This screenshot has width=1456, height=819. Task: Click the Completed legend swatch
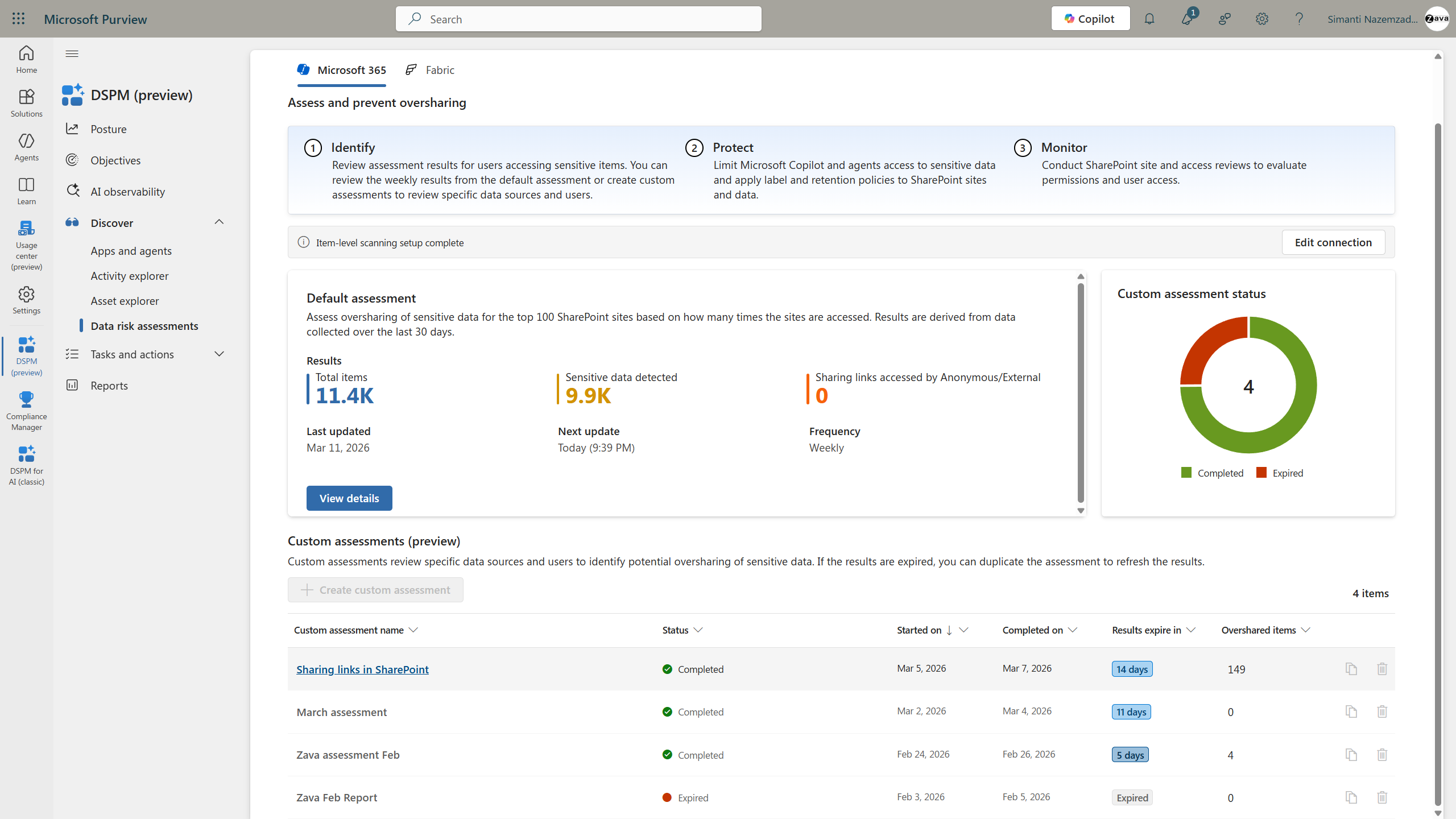1186,473
